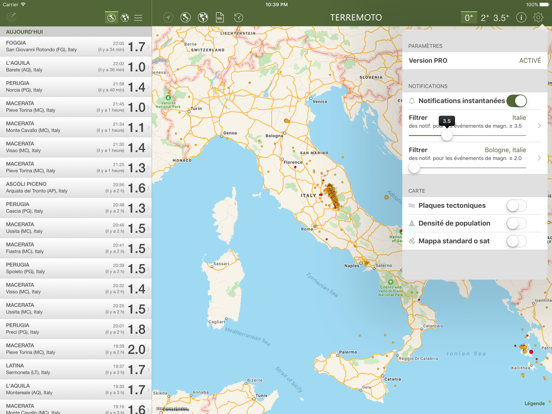Expand chevron on Macerata 2.0 row
Viewport: 552px width, 414px height.
pyautogui.click(x=148, y=350)
